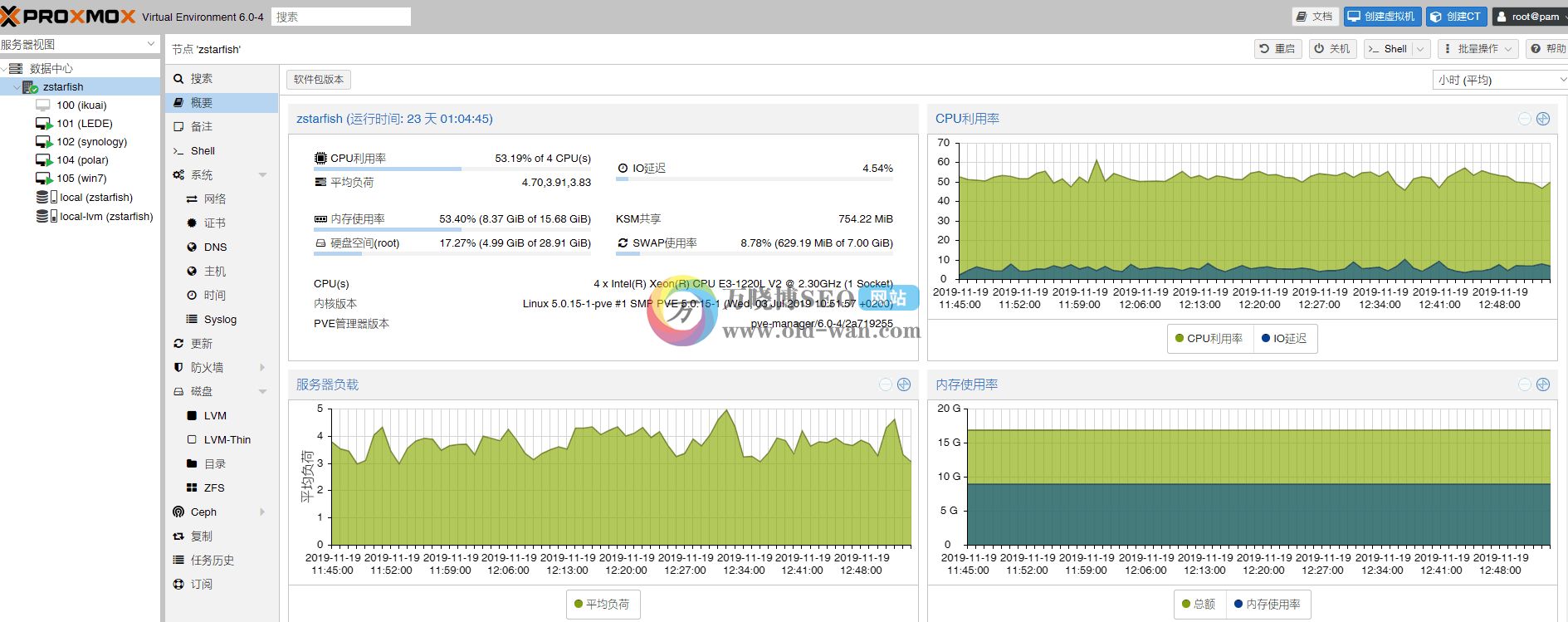
Task: Click the 搜索 input field in header
Action: click(340, 17)
